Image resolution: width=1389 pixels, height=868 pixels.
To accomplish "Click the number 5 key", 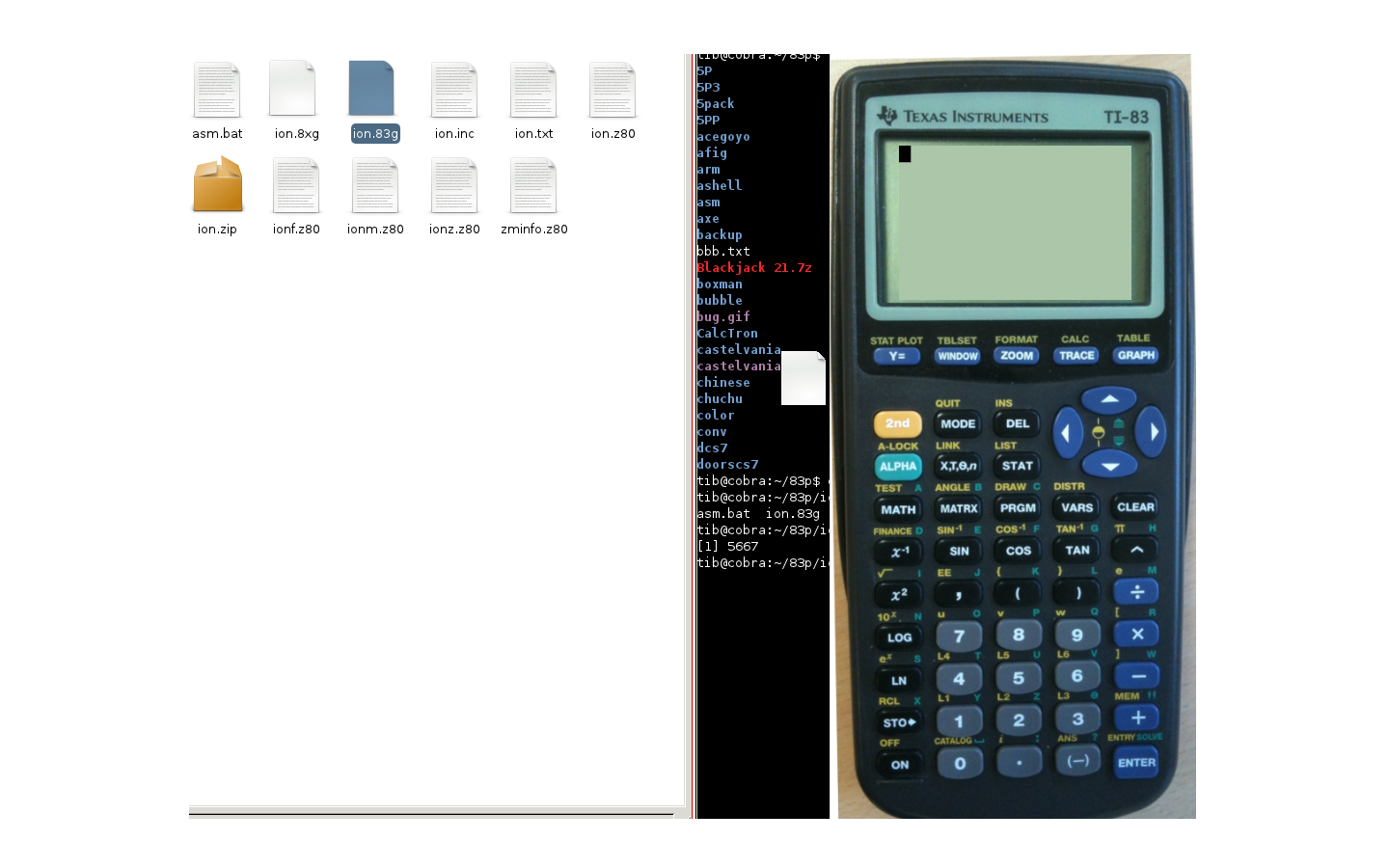I will coord(1019,678).
